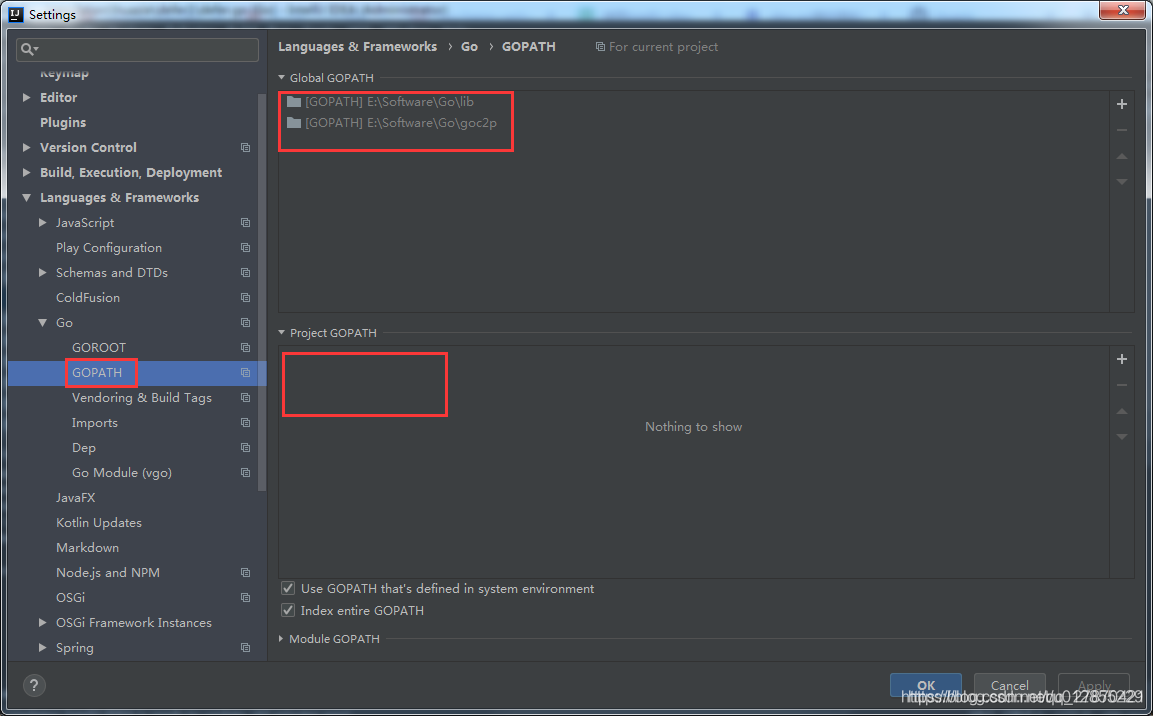The height and width of the screenshot is (716, 1153).
Task: Open help with the question mark button
Action: 34,685
